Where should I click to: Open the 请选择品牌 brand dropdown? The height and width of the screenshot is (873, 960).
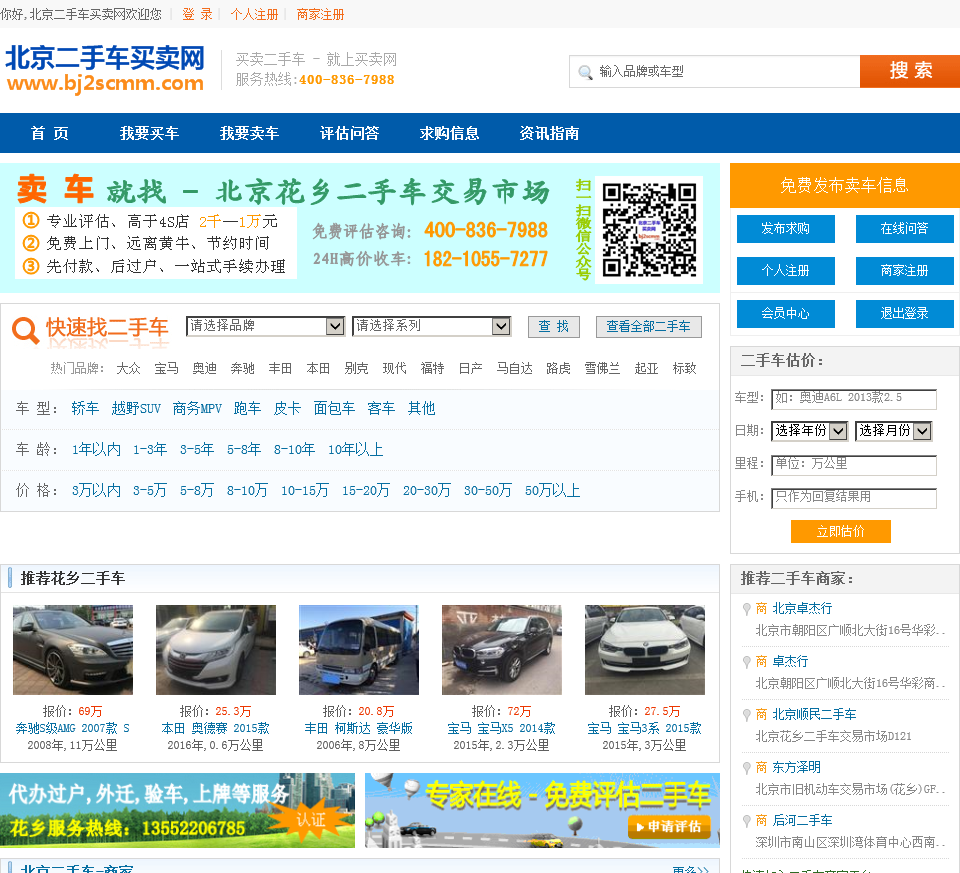point(265,326)
